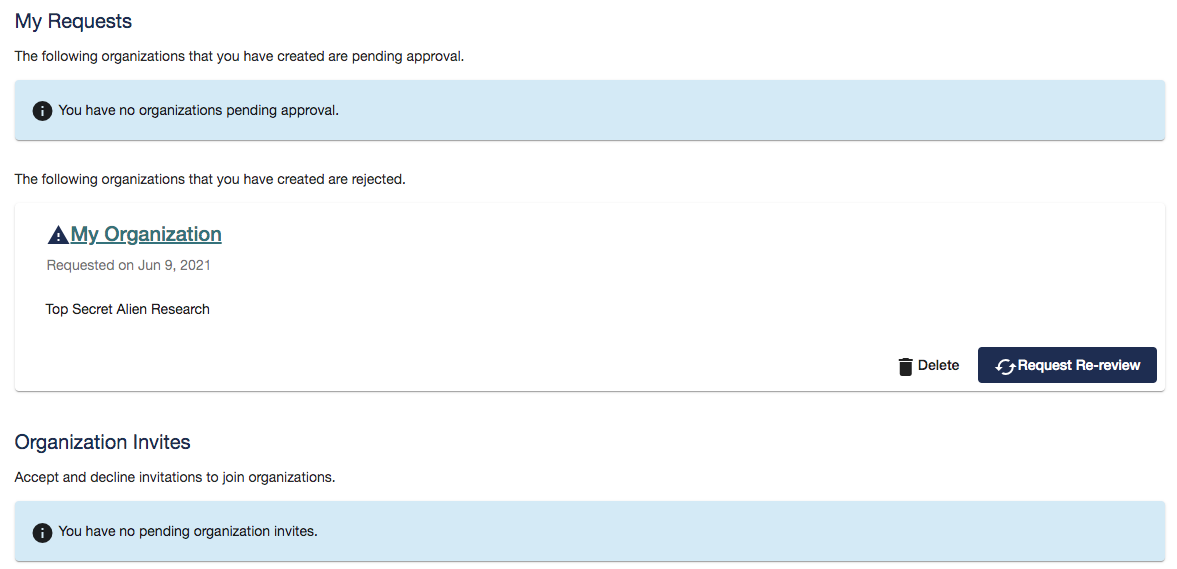Click the refresh arrows icon on Request Re-review
The width and height of the screenshot is (1177, 569).
(x=1005, y=367)
